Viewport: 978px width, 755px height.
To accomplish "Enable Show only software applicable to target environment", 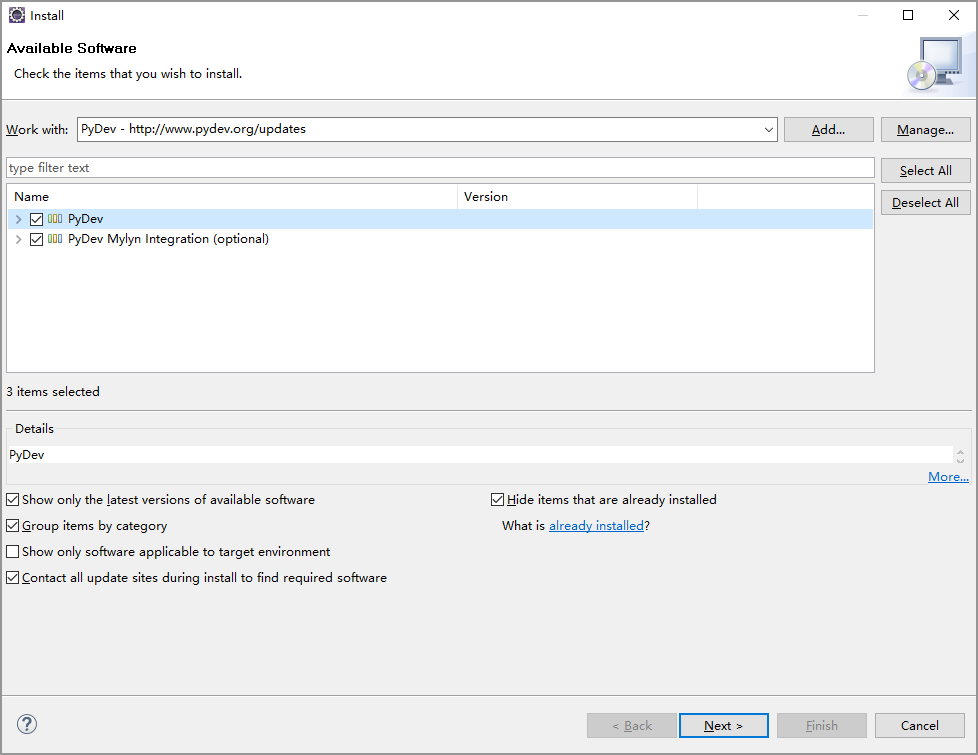I will pos(12,552).
